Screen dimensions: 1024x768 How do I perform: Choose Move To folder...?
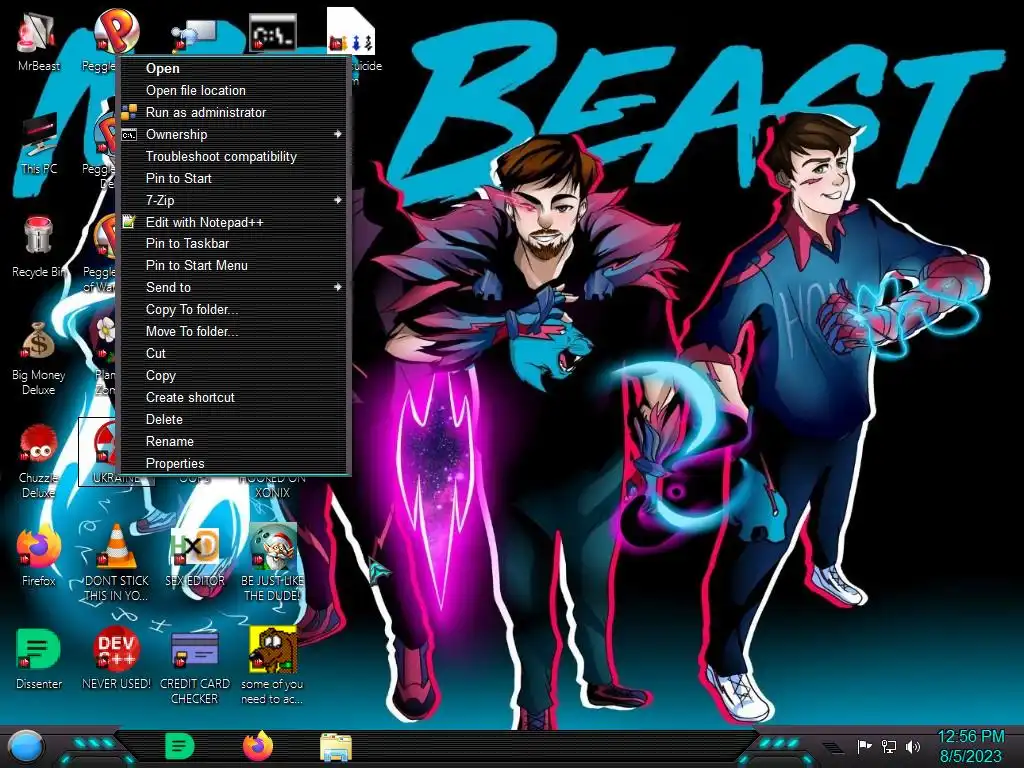233,332
